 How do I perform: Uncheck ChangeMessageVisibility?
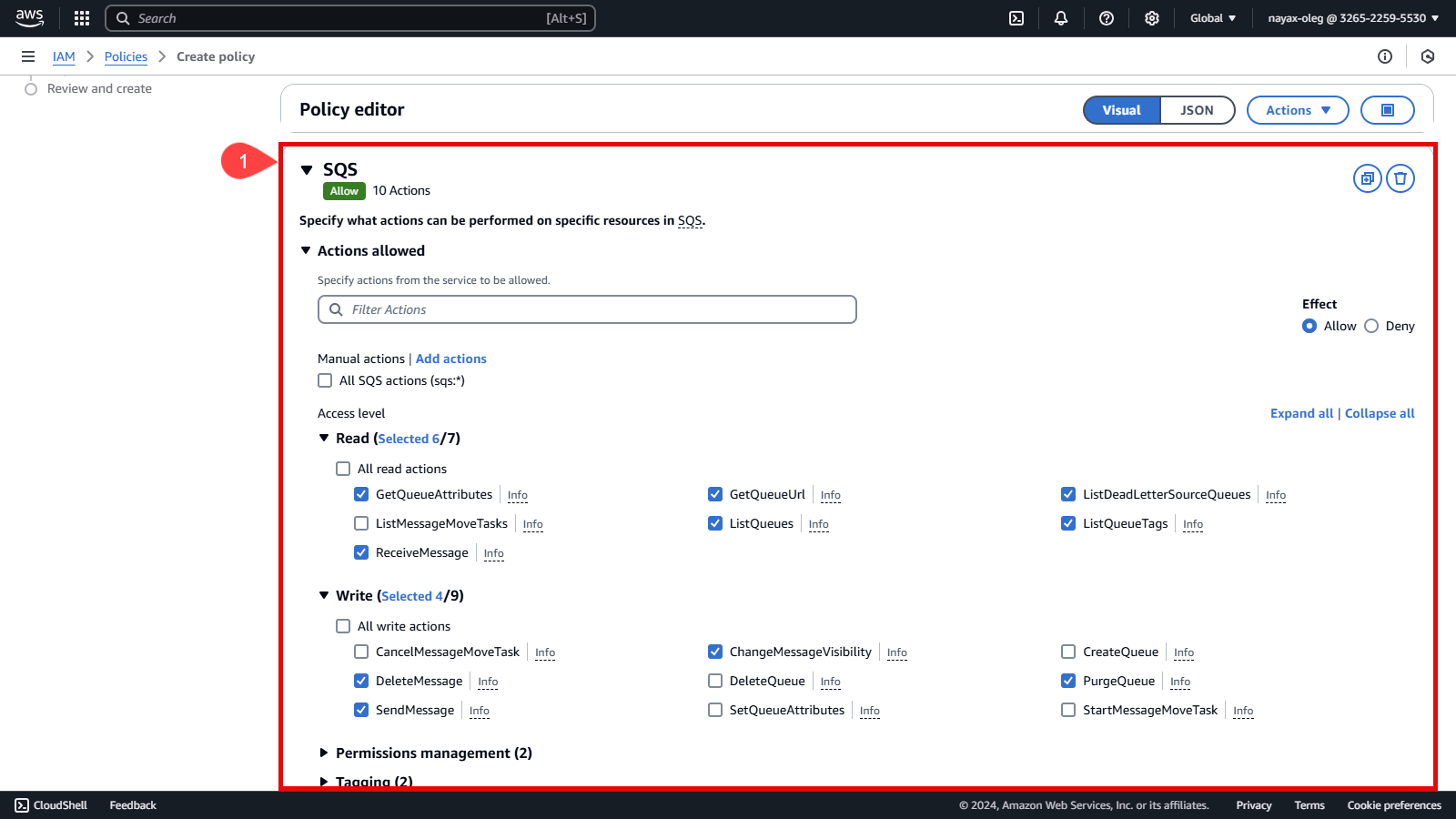[715, 652]
